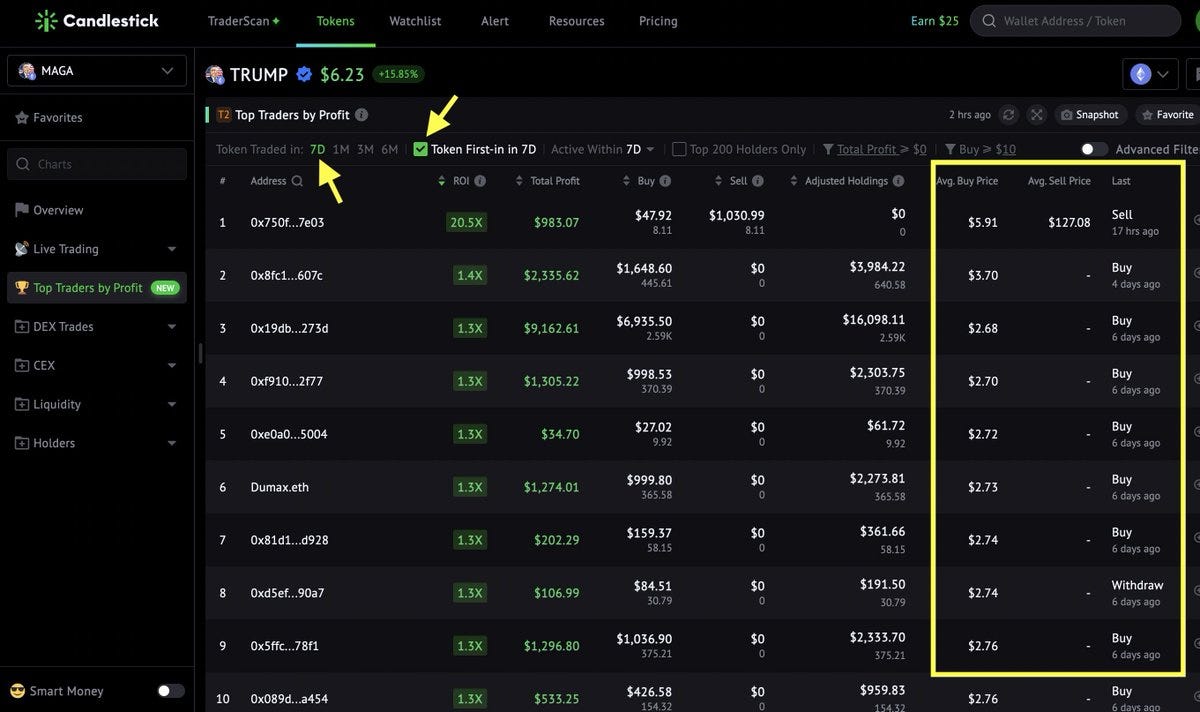
Task: Click the Holders sidebar icon
Action: coord(21,443)
